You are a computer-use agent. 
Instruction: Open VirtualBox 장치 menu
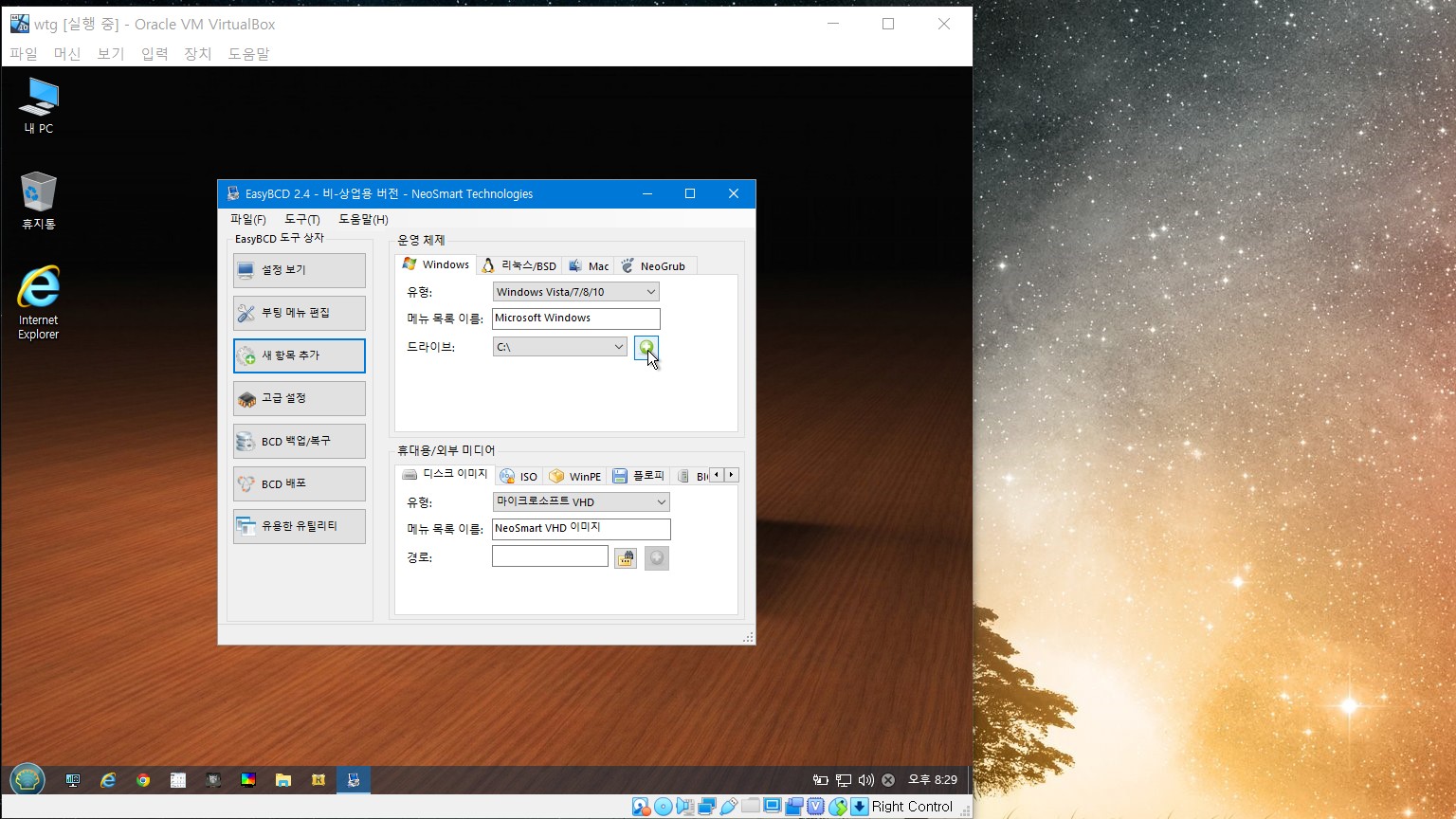point(198,54)
